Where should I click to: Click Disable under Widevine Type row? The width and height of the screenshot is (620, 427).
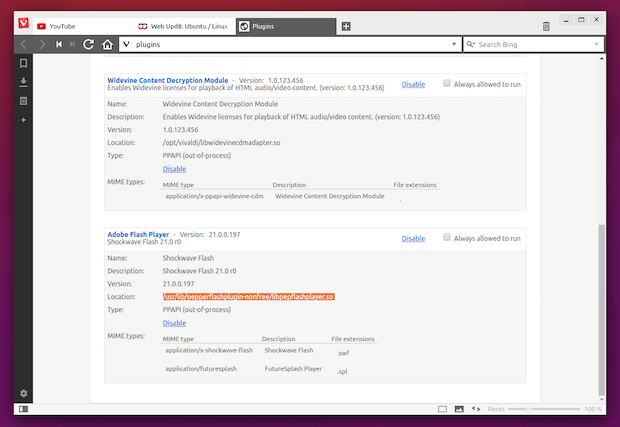[x=174, y=169]
